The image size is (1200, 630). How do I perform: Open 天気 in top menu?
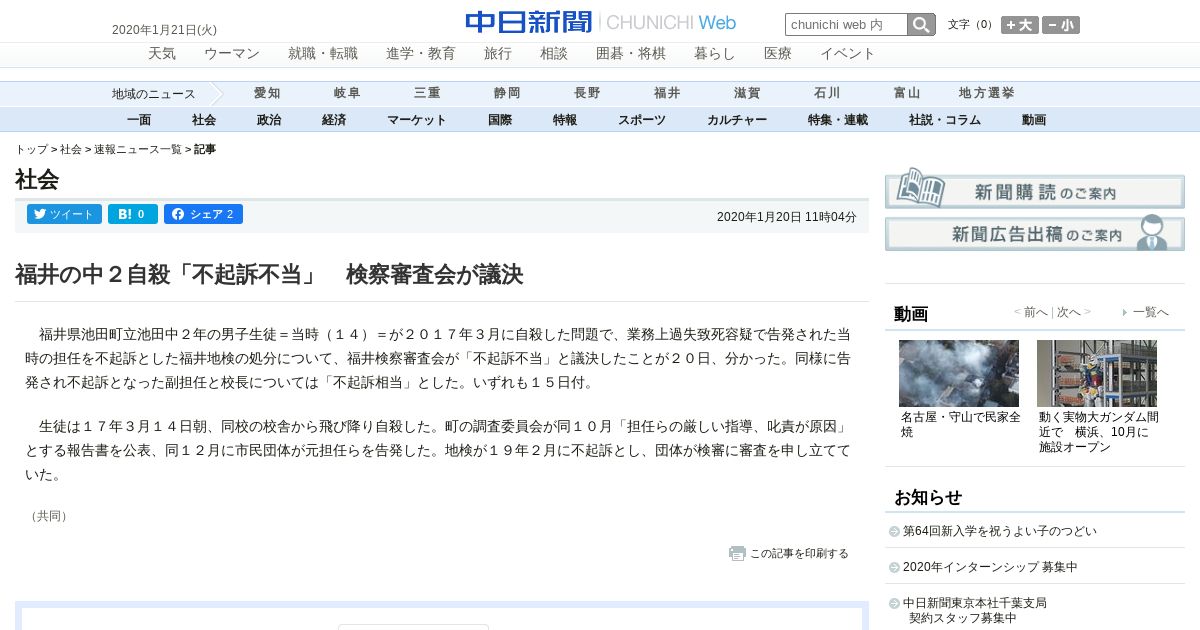pyautogui.click(x=162, y=54)
